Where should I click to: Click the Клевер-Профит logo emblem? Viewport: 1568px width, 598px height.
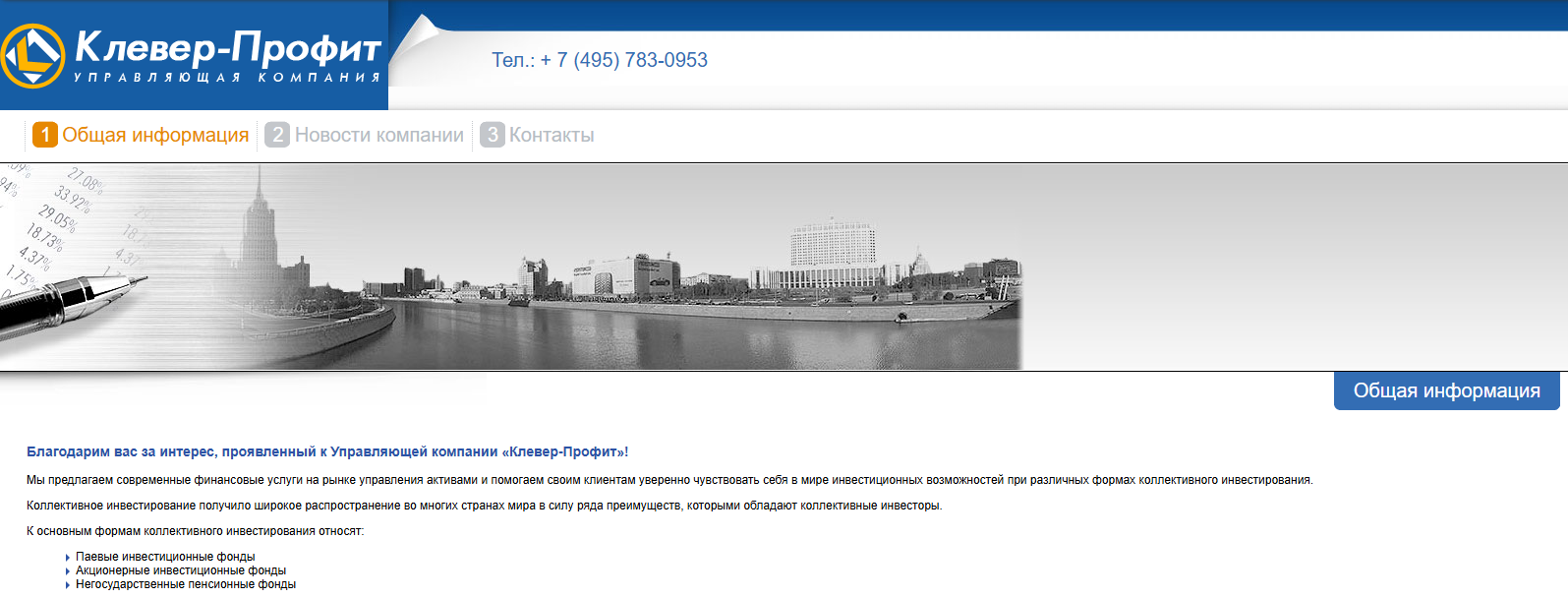(x=32, y=56)
